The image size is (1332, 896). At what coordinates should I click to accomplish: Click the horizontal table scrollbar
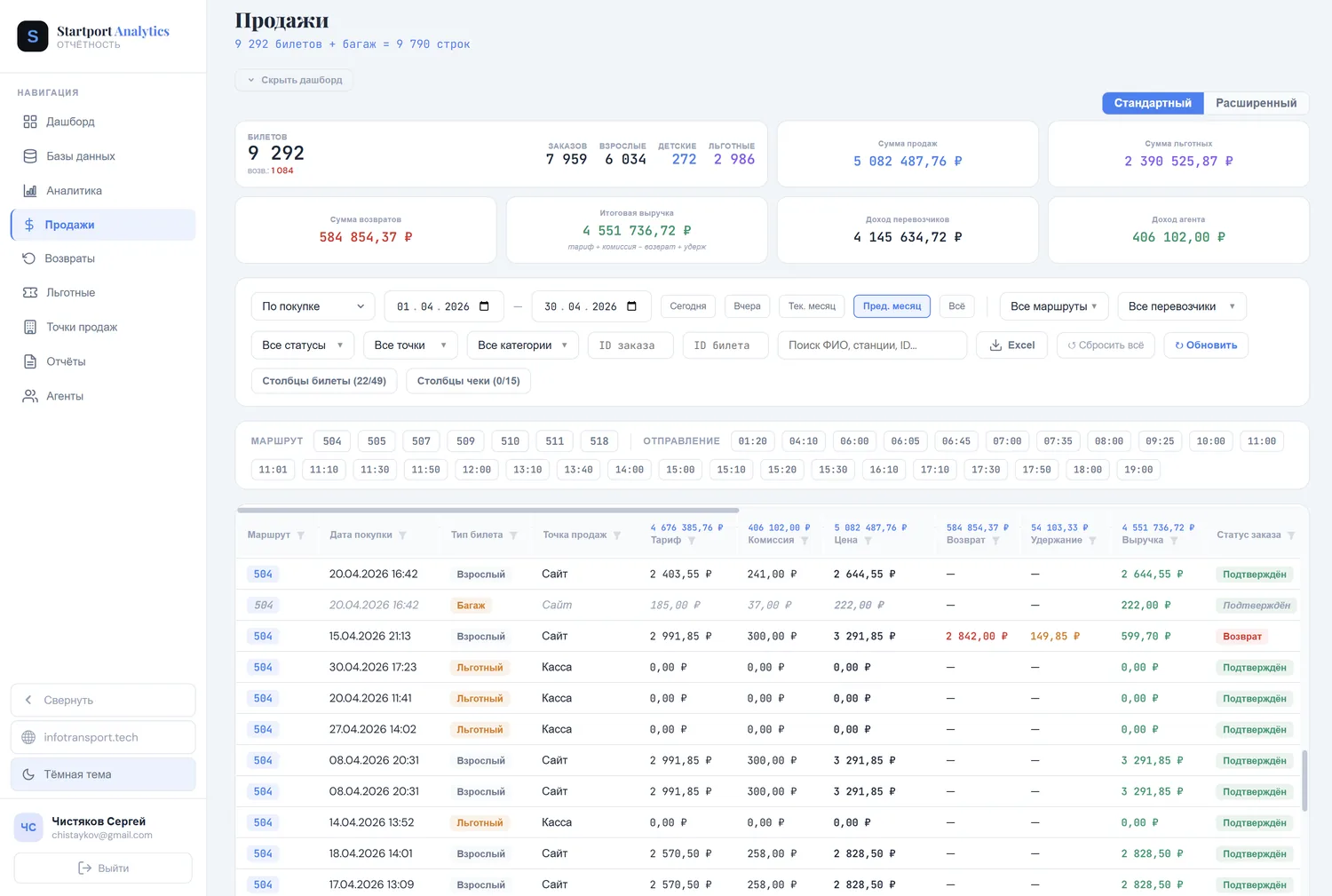(488, 511)
